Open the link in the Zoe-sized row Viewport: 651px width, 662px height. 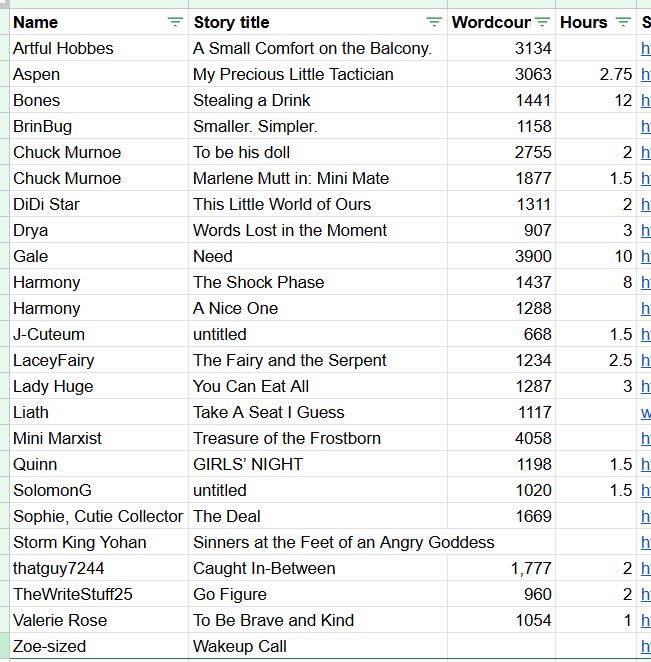tap(646, 646)
